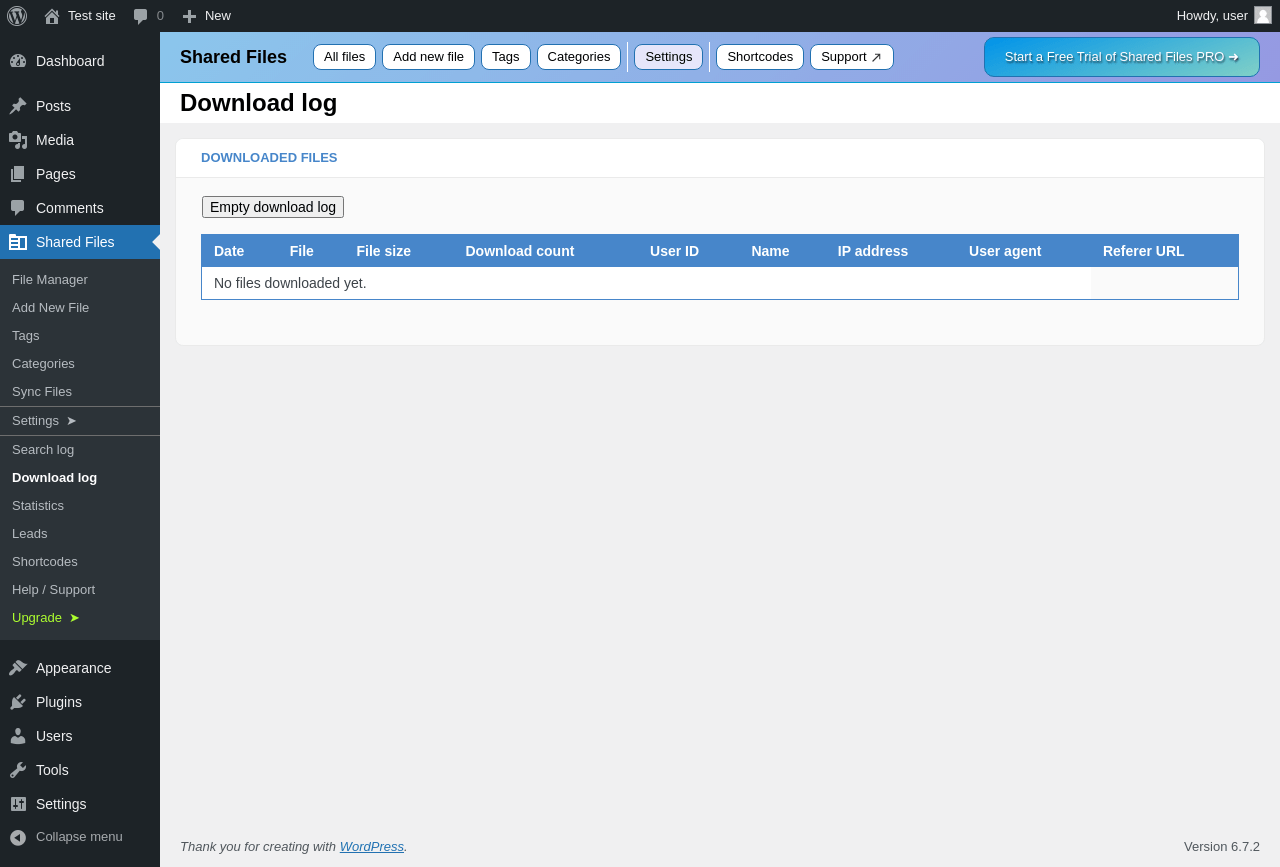Click the Appearance paintbrush icon

coord(18,668)
